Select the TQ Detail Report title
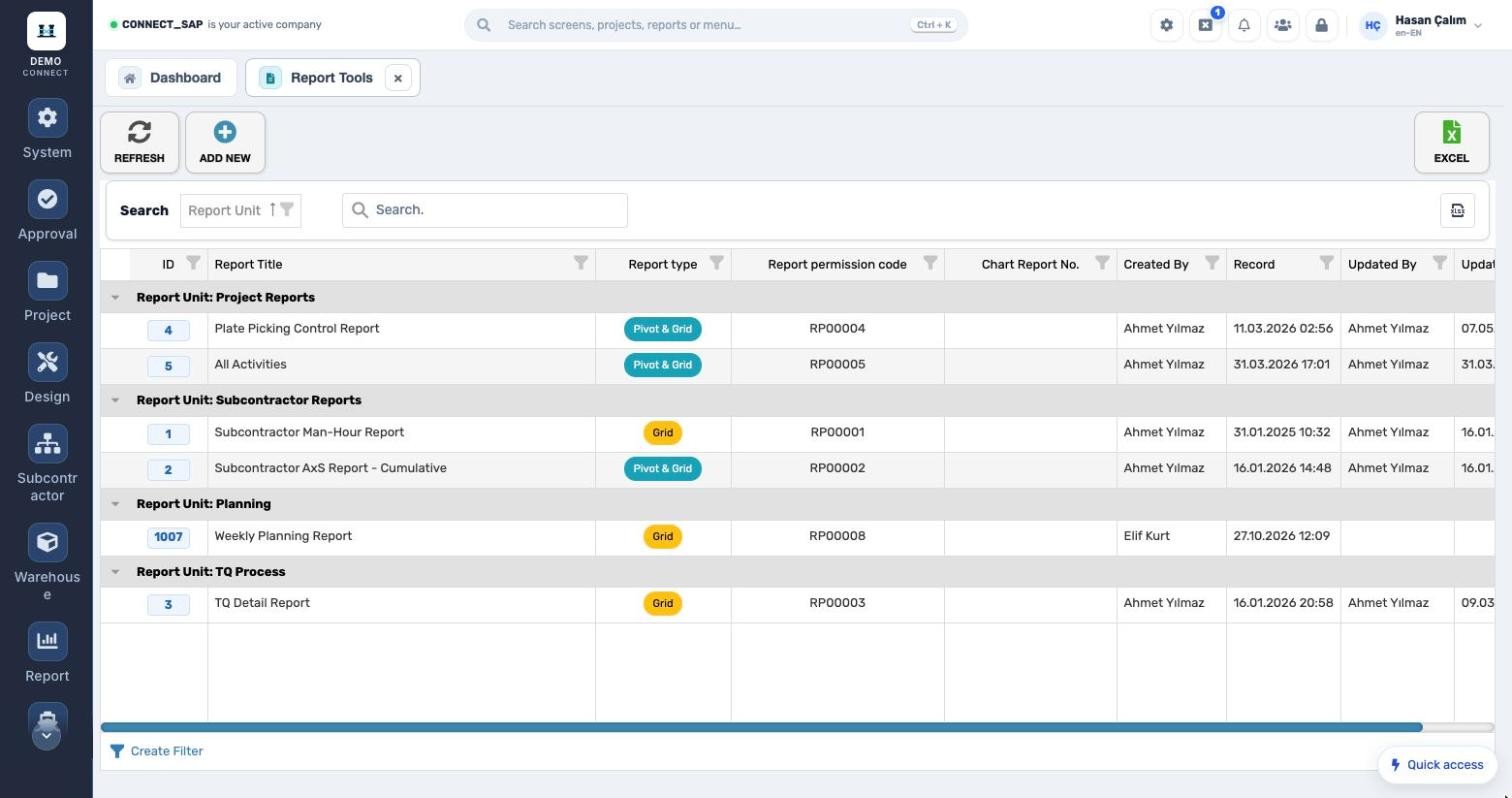The height and width of the screenshot is (798, 1512). [262, 603]
